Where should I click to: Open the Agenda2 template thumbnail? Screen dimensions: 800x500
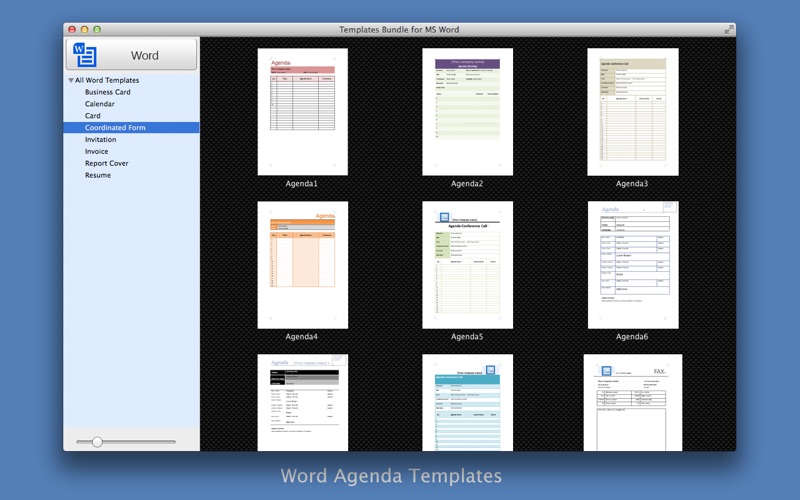coord(467,112)
